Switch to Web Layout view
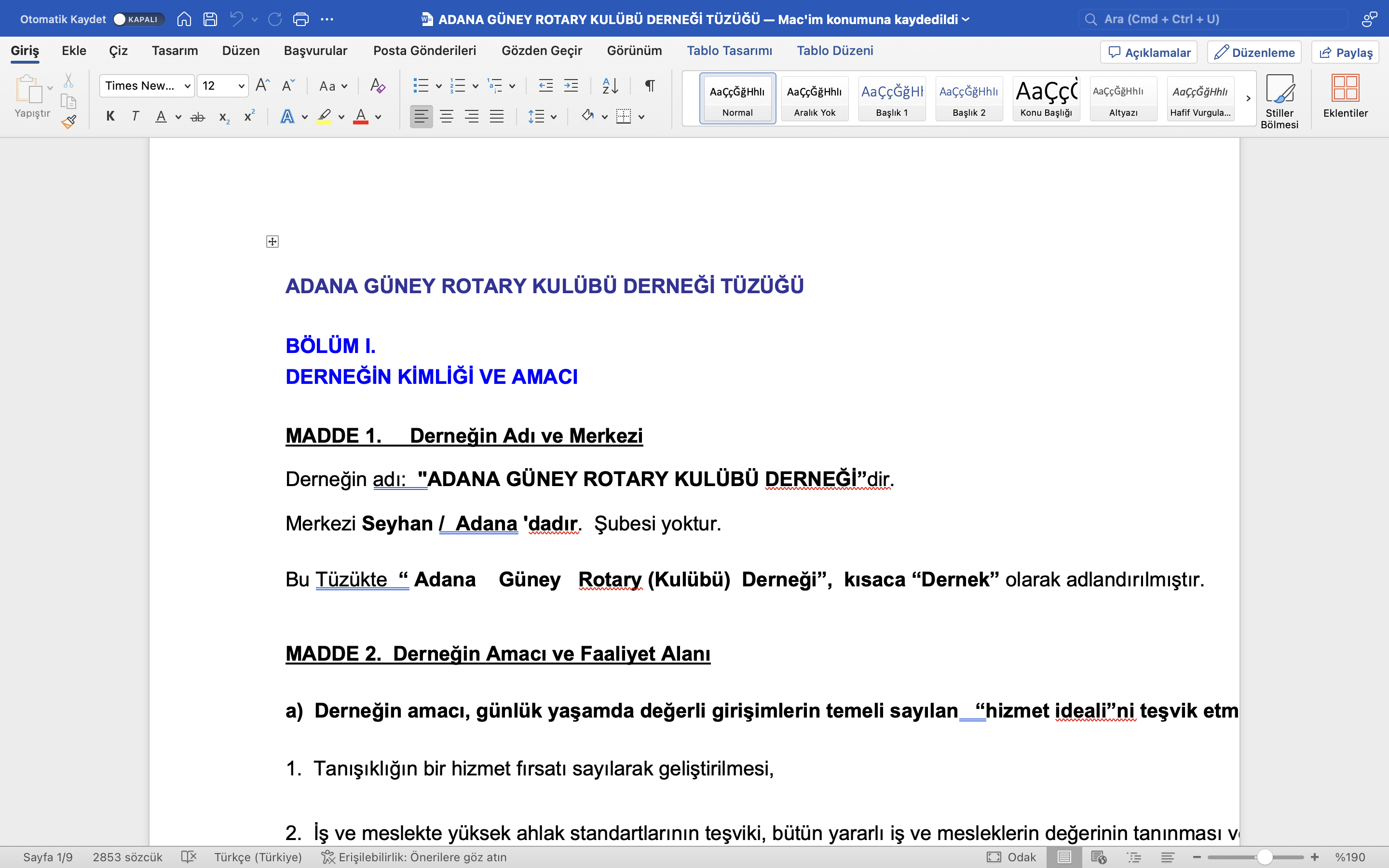This screenshot has height=868, width=1389. tap(1099, 856)
